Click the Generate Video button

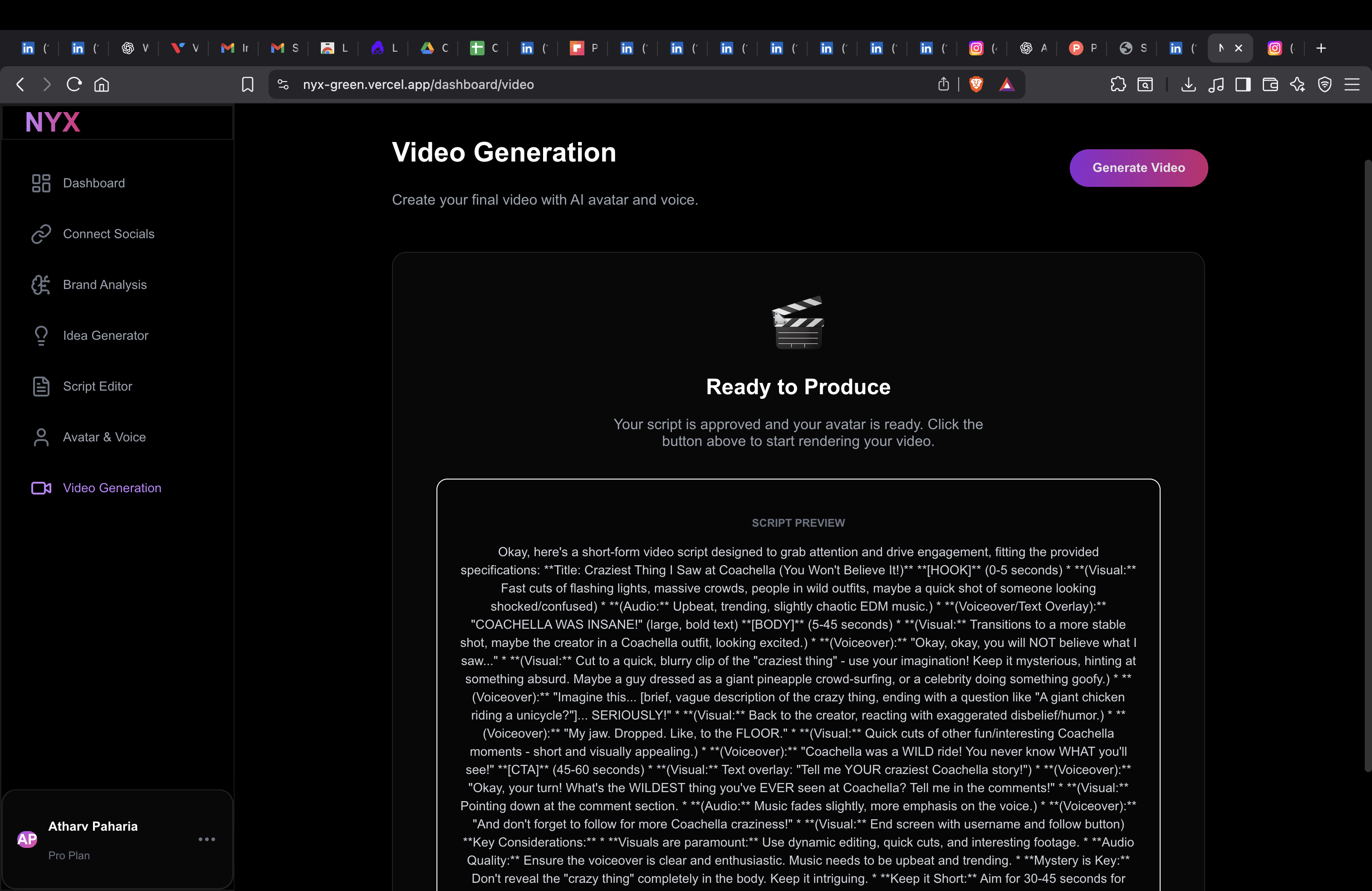[x=1138, y=168]
